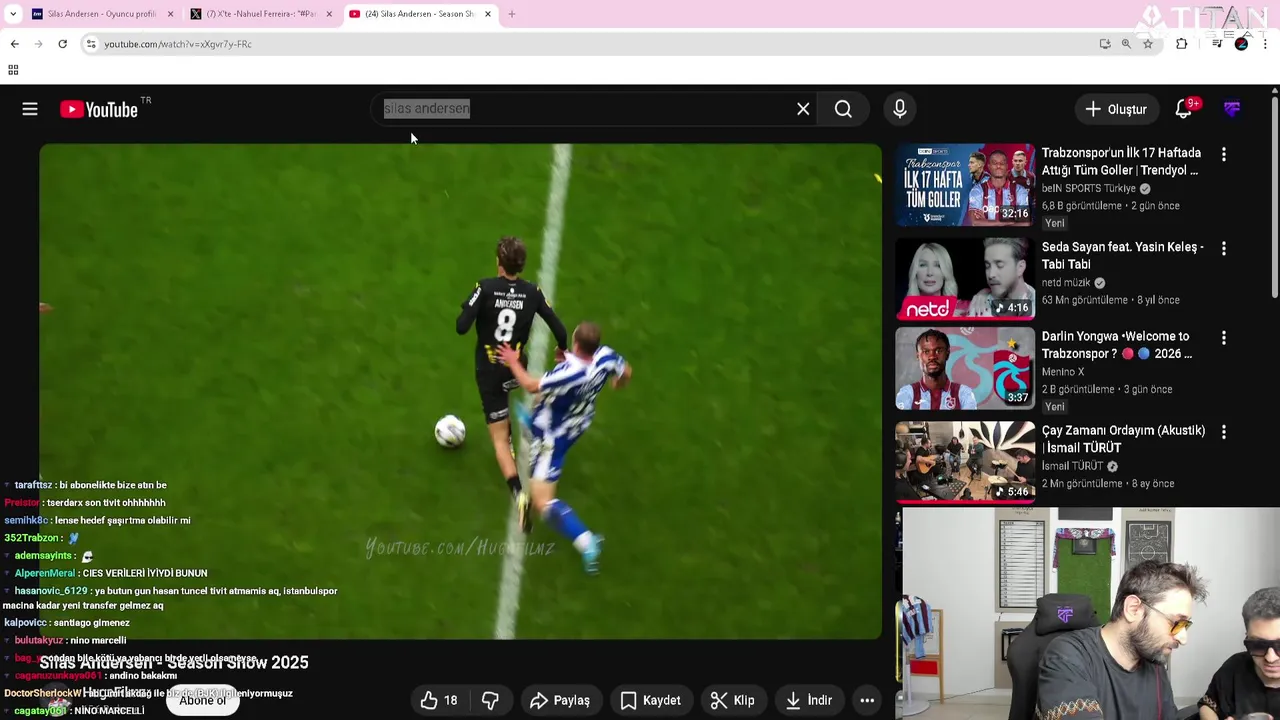Image resolution: width=1280 pixels, height=720 pixels.
Task: Open the tab search dropdown arrow
Action: [13, 14]
